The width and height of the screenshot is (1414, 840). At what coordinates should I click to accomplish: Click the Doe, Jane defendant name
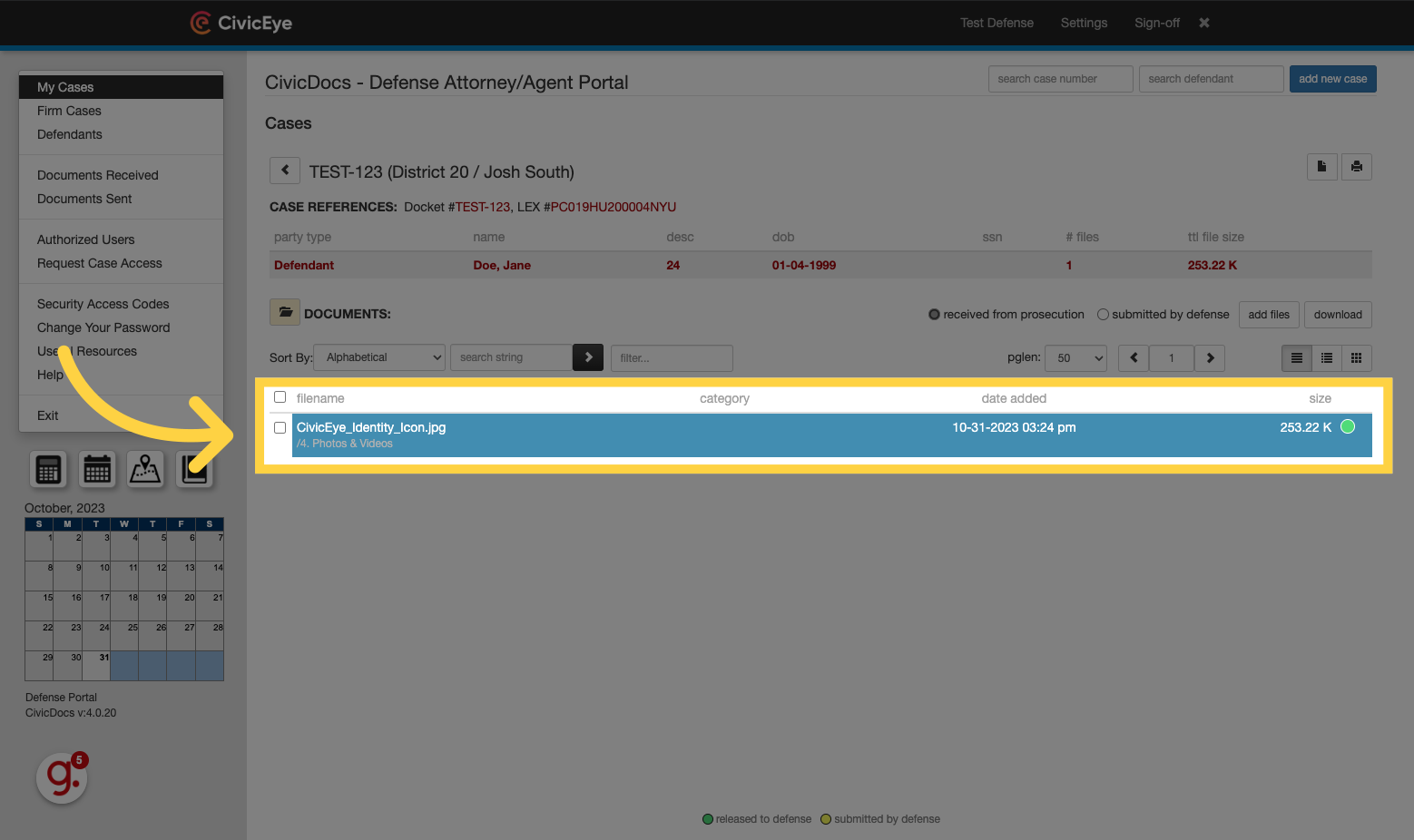[502, 265]
